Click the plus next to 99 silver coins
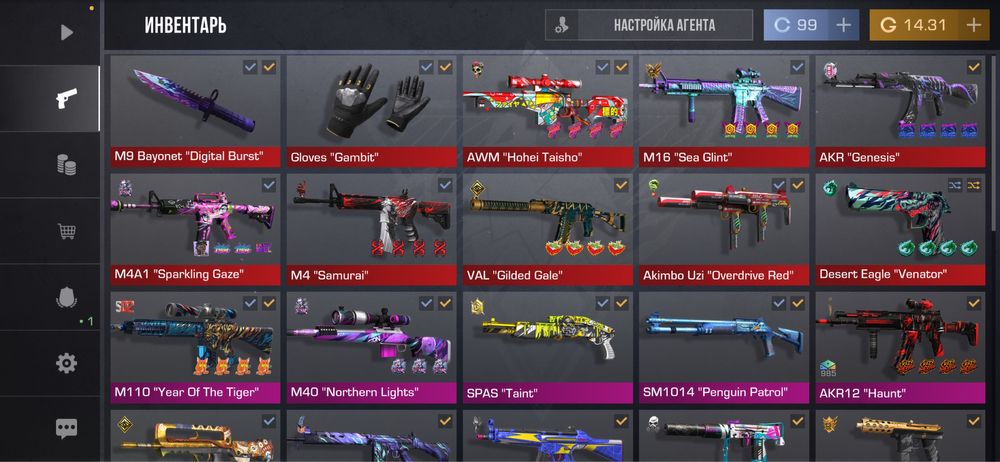The height and width of the screenshot is (462, 1000). coord(843,26)
